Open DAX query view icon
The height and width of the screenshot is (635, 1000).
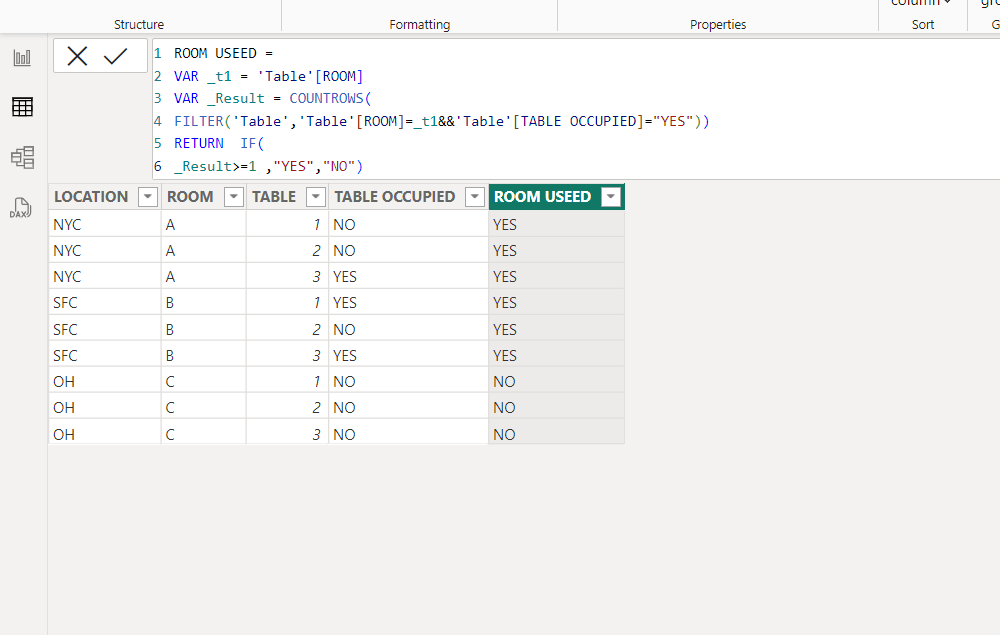pyautogui.click(x=20, y=208)
